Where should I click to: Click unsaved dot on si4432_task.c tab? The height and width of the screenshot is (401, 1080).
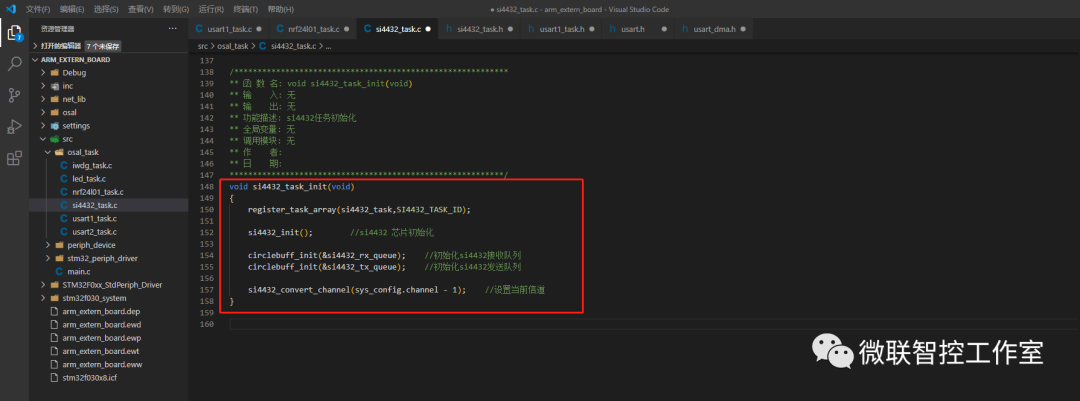coord(429,29)
